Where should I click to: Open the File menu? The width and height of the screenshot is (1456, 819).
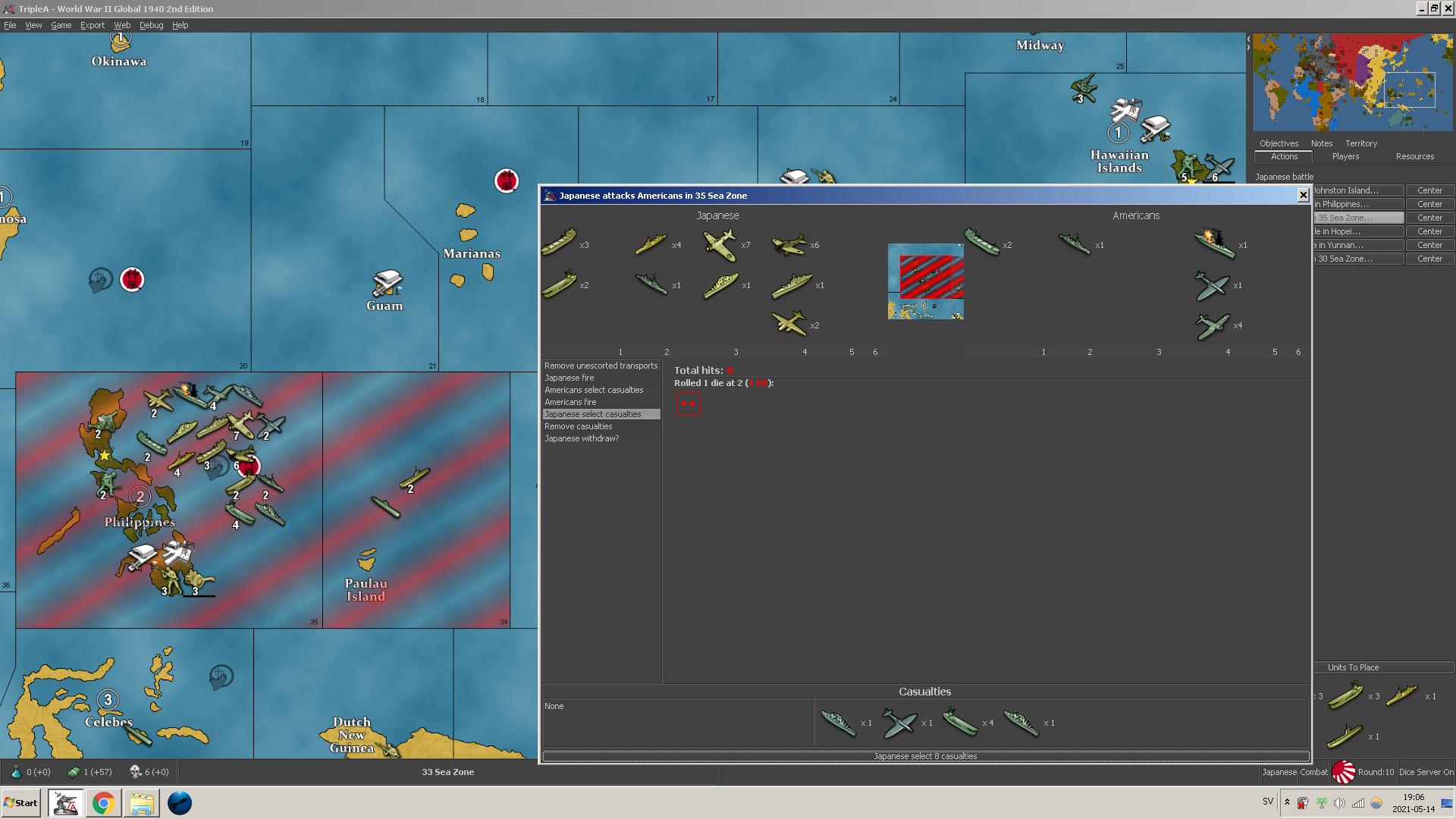pos(10,25)
